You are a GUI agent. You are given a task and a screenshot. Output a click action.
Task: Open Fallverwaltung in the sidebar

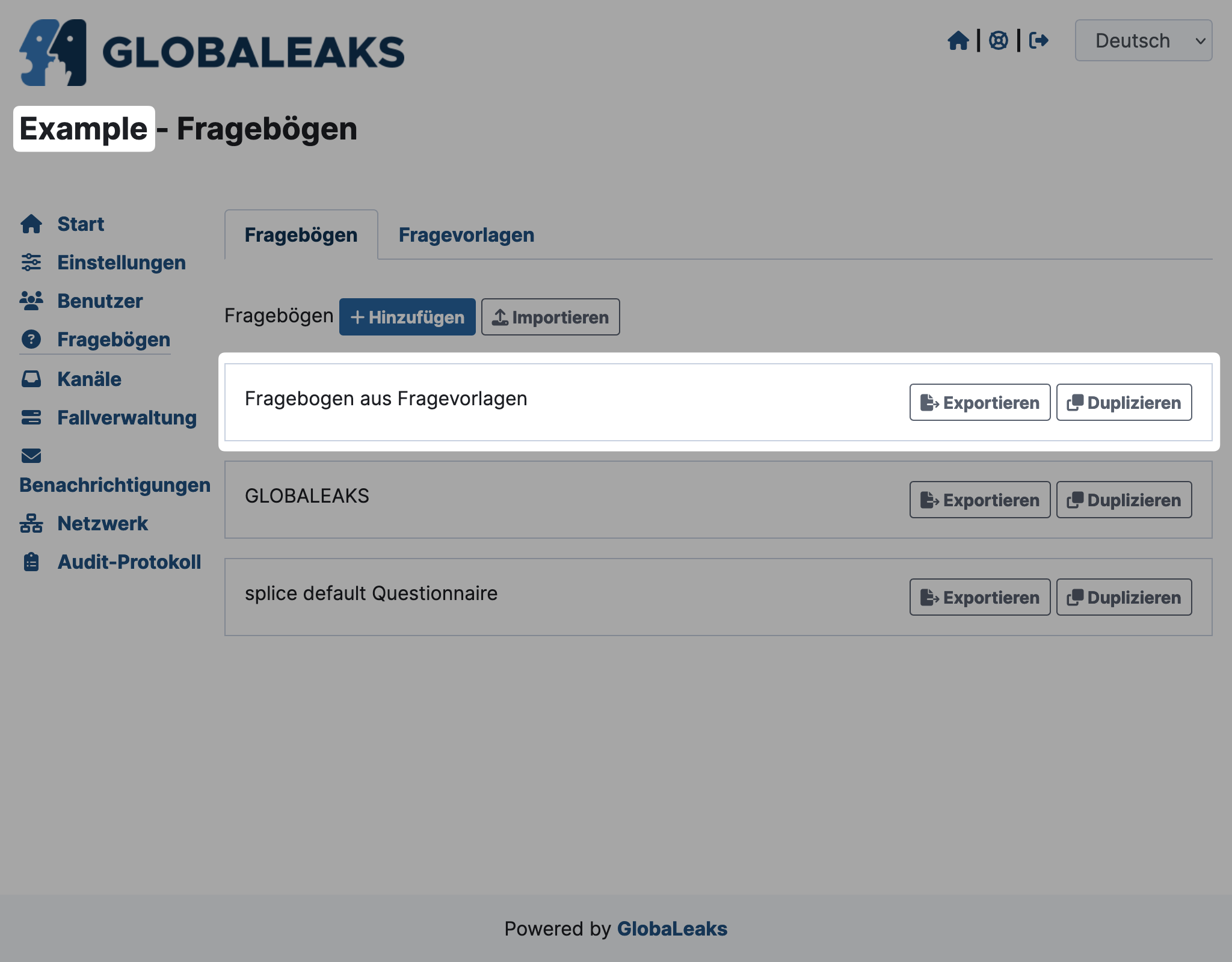tap(127, 418)
